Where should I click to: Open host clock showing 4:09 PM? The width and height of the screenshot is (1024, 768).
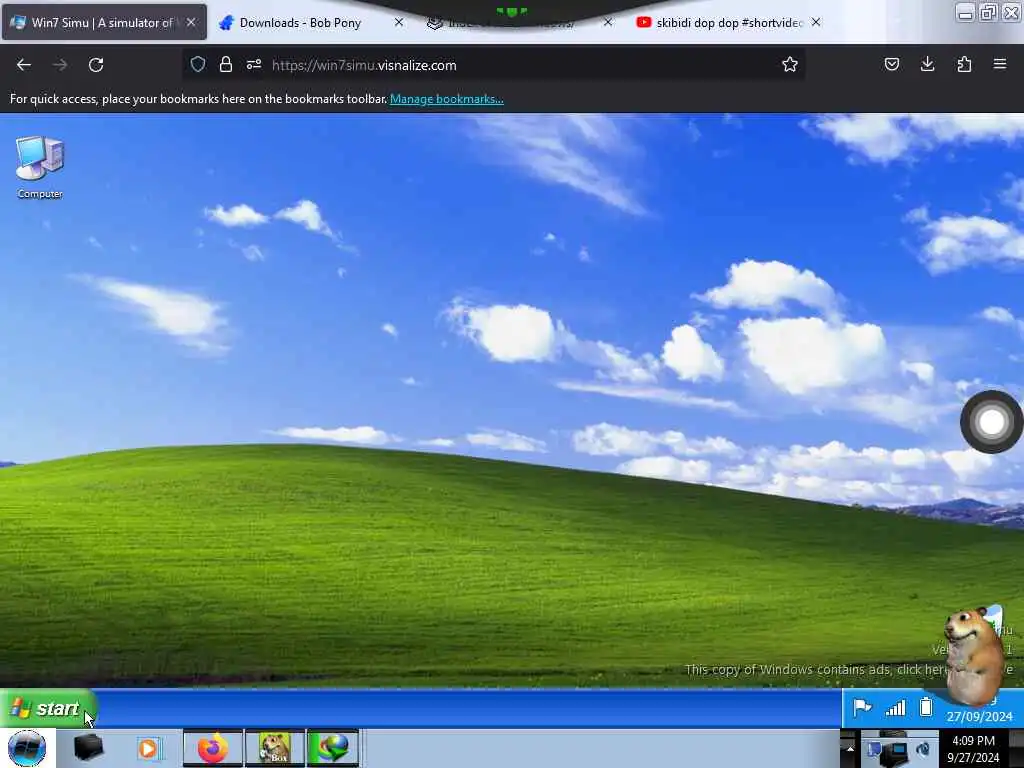tap(973, 749)
